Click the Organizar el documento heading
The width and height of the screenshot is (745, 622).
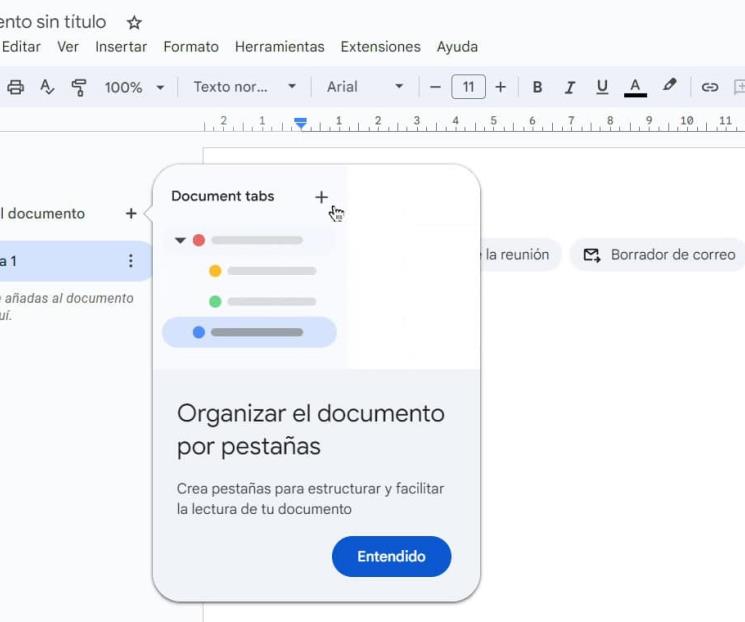311,430
